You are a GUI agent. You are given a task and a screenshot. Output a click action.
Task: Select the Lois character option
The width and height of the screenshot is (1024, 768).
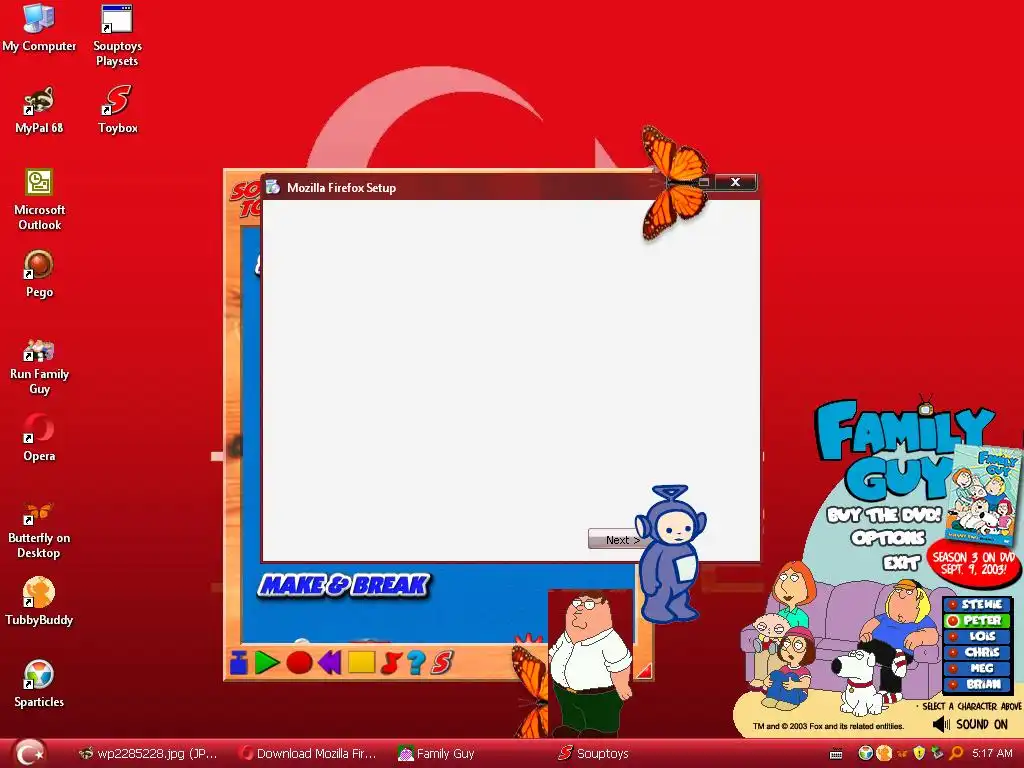click(977, 636)
